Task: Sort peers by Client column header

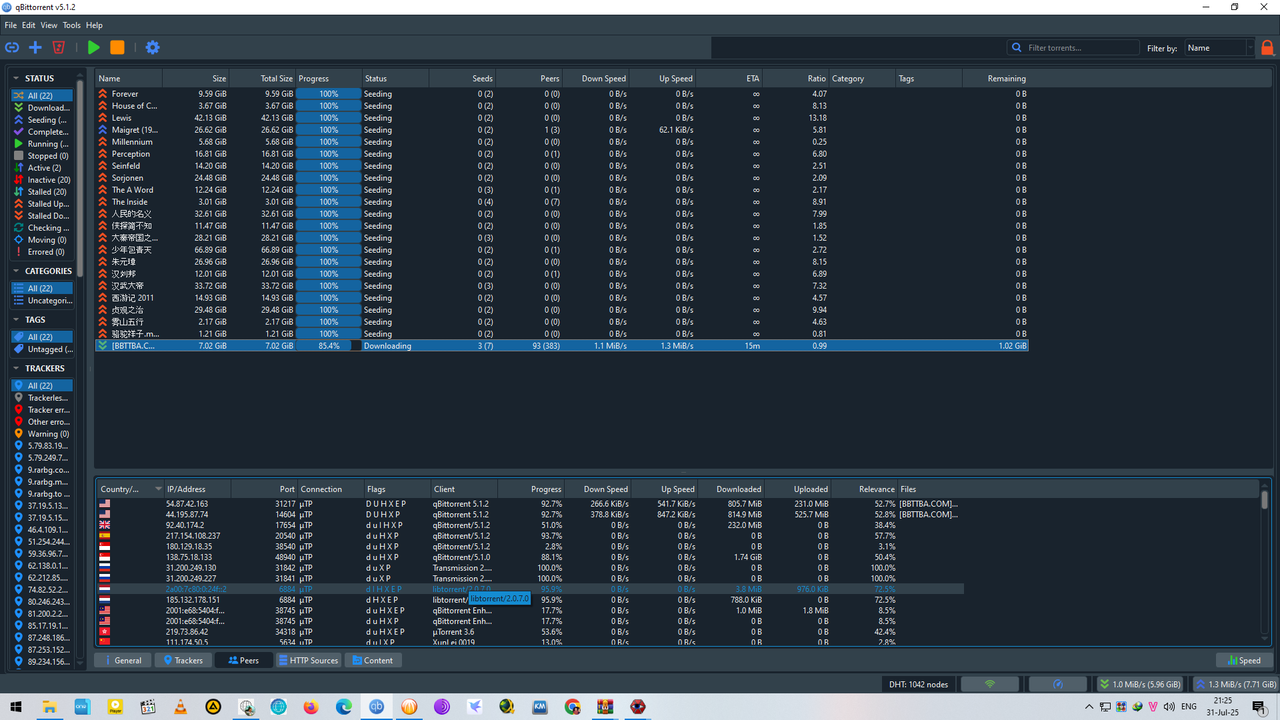Action: pyautogui.click(x=463, y=490)
